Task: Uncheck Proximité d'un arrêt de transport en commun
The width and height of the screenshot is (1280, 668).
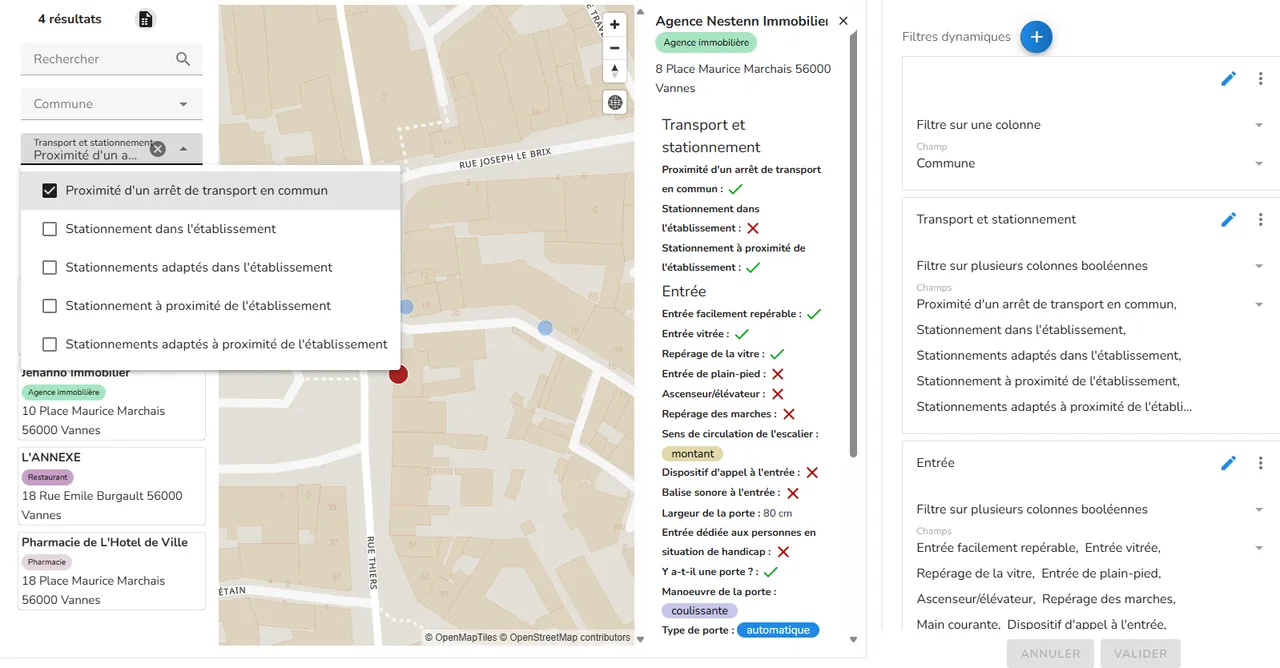Action: pos(50,190)
